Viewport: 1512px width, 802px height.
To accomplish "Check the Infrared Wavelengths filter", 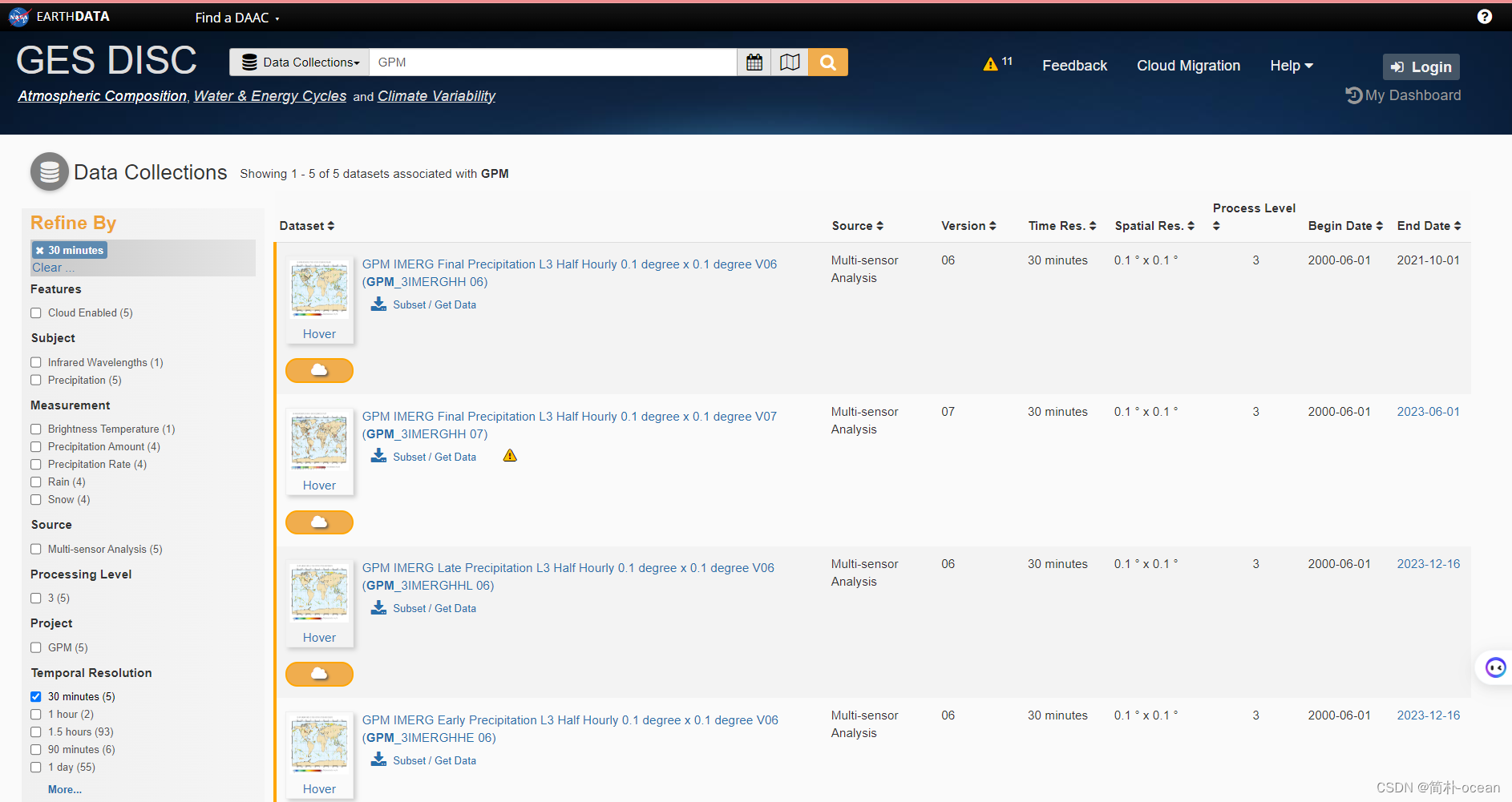I will [x=36, y=362].
